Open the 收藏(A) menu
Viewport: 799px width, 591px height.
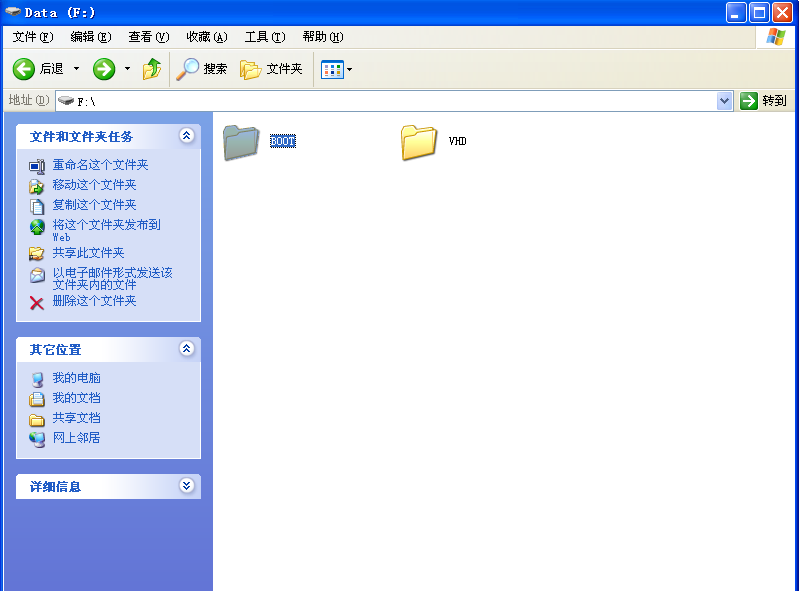(x=206, y=37)
